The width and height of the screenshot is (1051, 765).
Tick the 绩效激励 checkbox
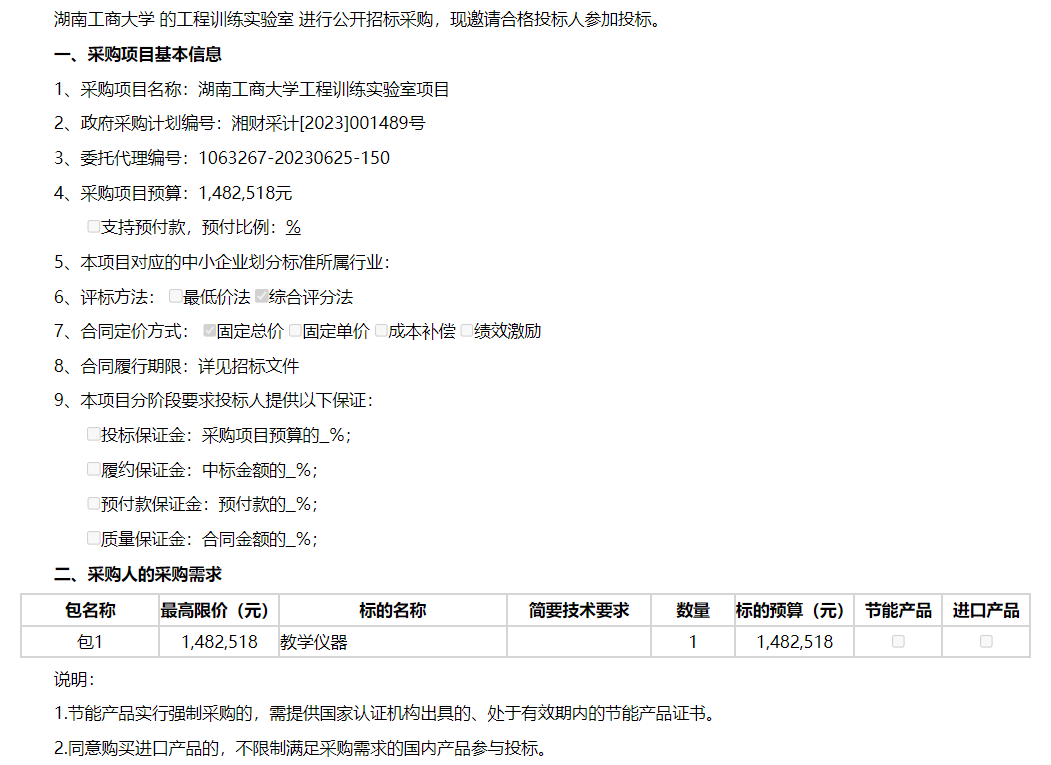[467, 330]
